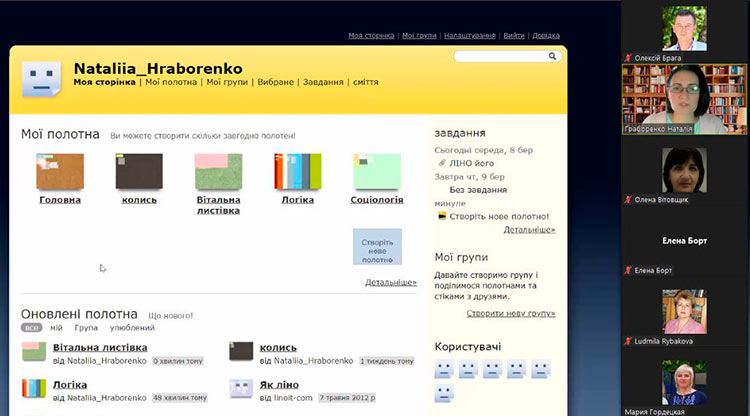Select the улюблений filter for updated canvases
The height and width of the screenshot is (416, 750).
click(132, 328)
